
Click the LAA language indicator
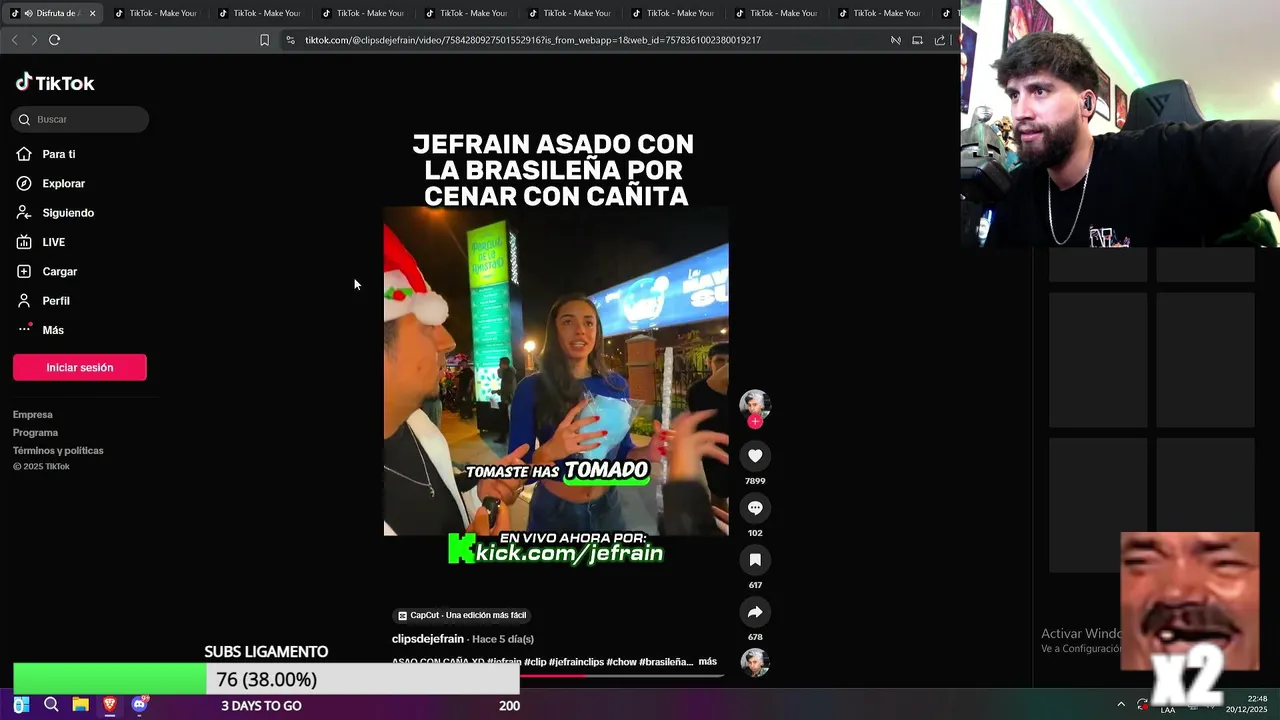[1168, 710]
